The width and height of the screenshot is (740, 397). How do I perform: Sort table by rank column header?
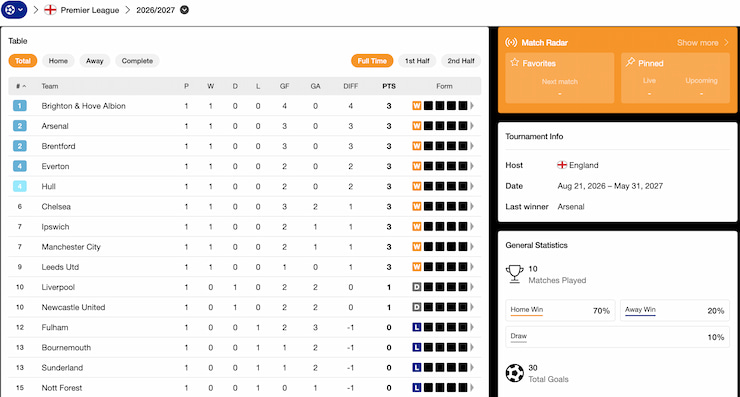pos(21,86)
